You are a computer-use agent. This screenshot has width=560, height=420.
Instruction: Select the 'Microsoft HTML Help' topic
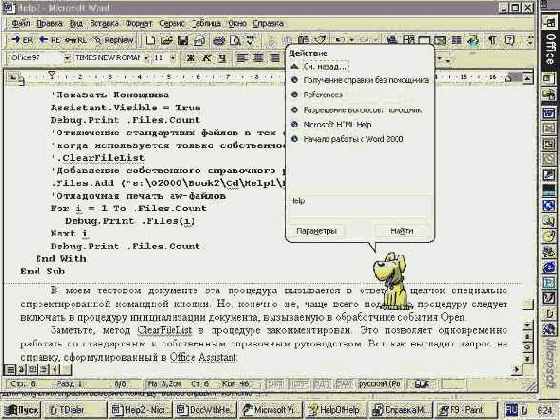click(x=338, y=125)
